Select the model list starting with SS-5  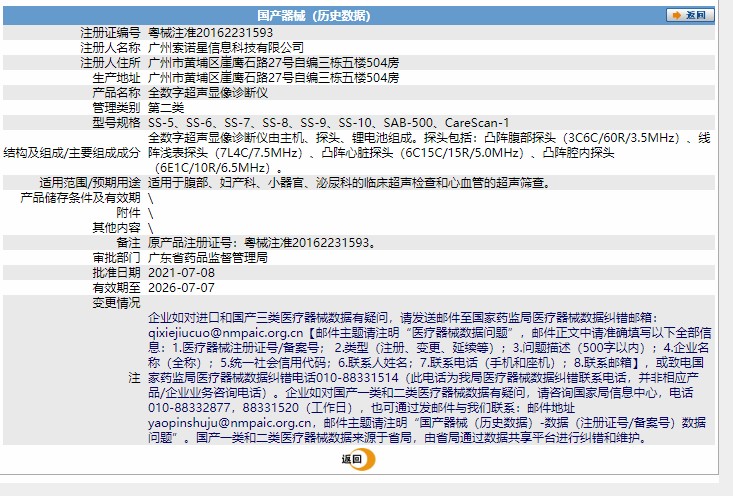[329, 122]
